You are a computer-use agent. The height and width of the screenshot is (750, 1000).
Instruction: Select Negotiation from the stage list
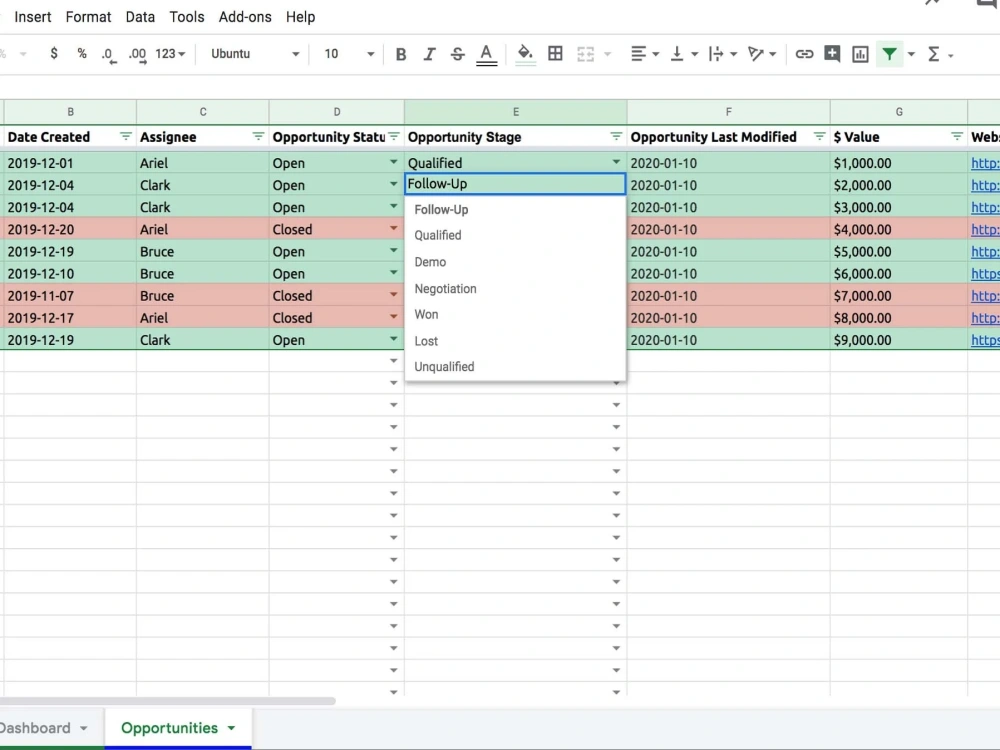[446, 288]
